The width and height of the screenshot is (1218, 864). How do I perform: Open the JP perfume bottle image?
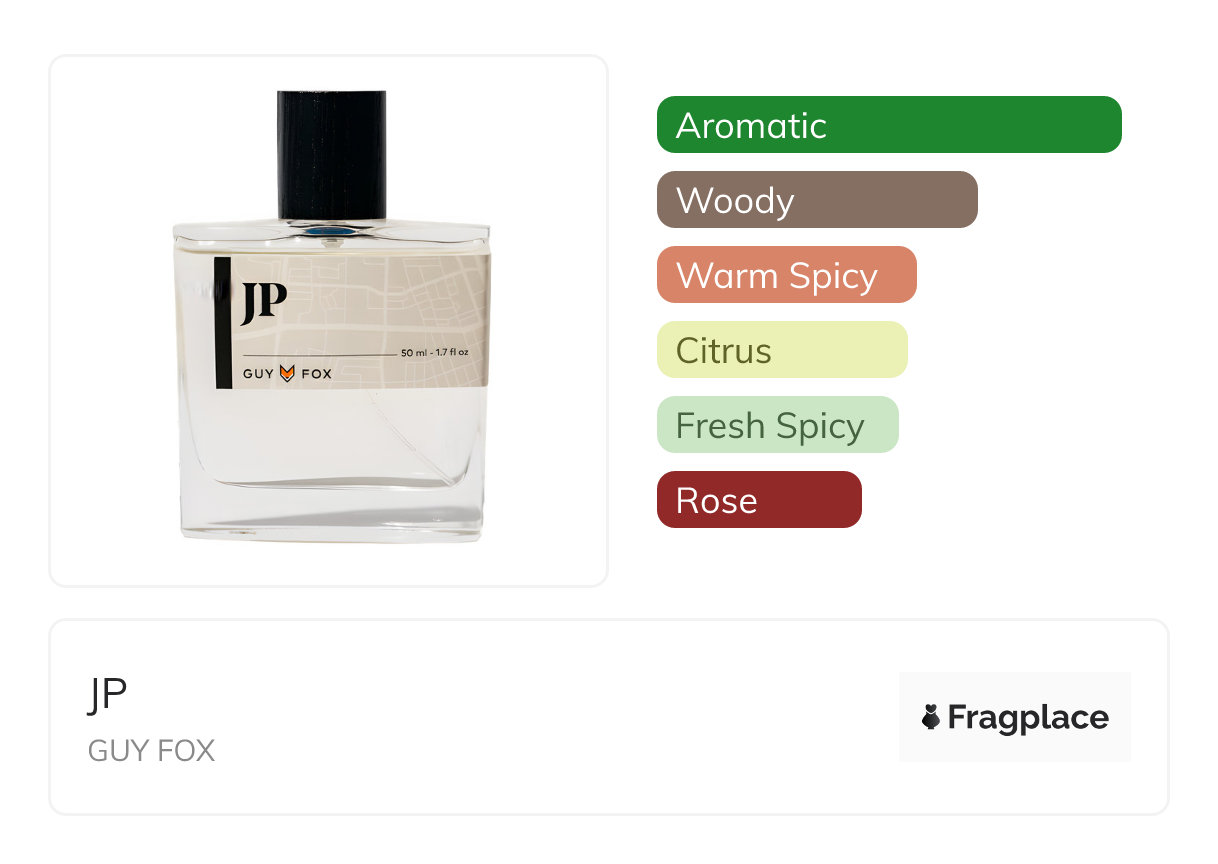tap(331, 316)
